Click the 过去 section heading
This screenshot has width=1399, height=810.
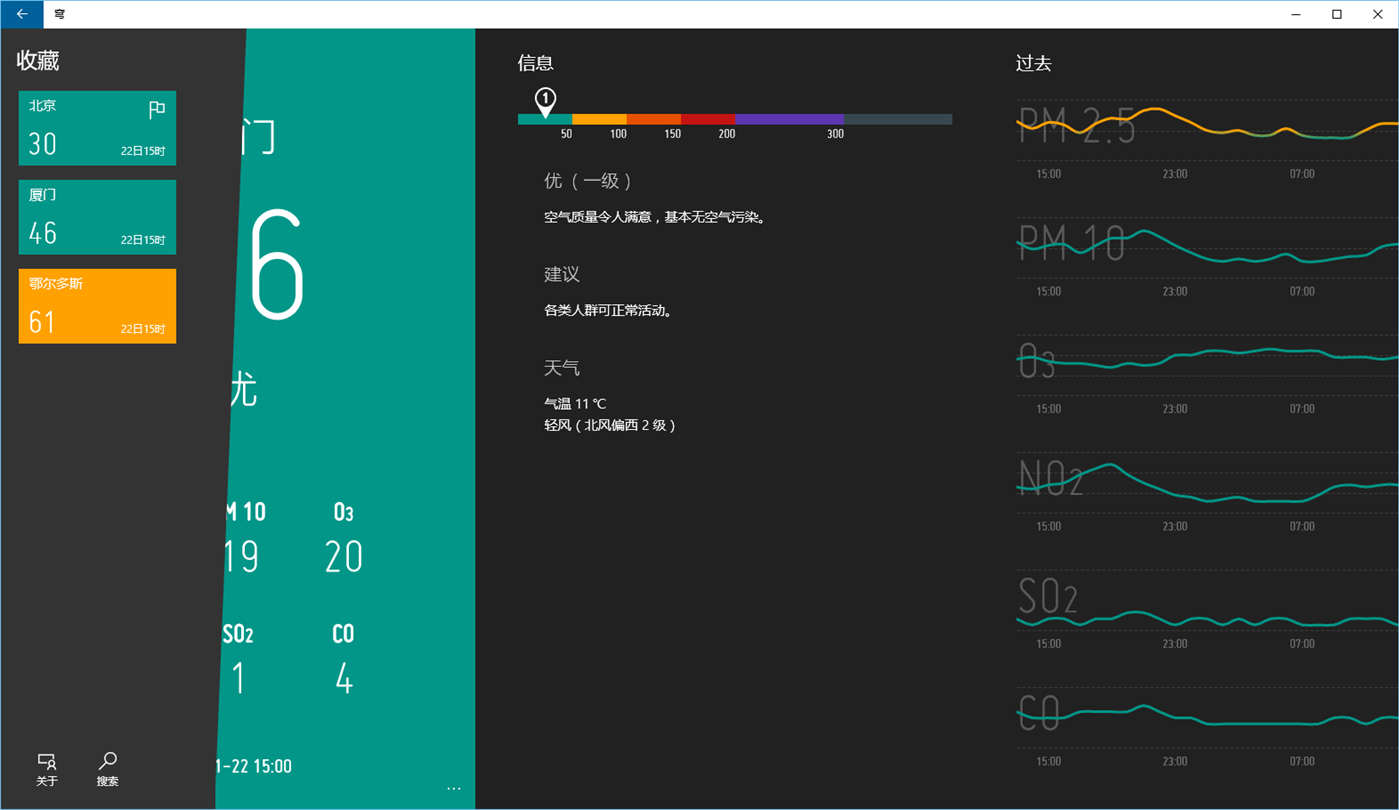pyautogui.click(x=1034, y=63)
